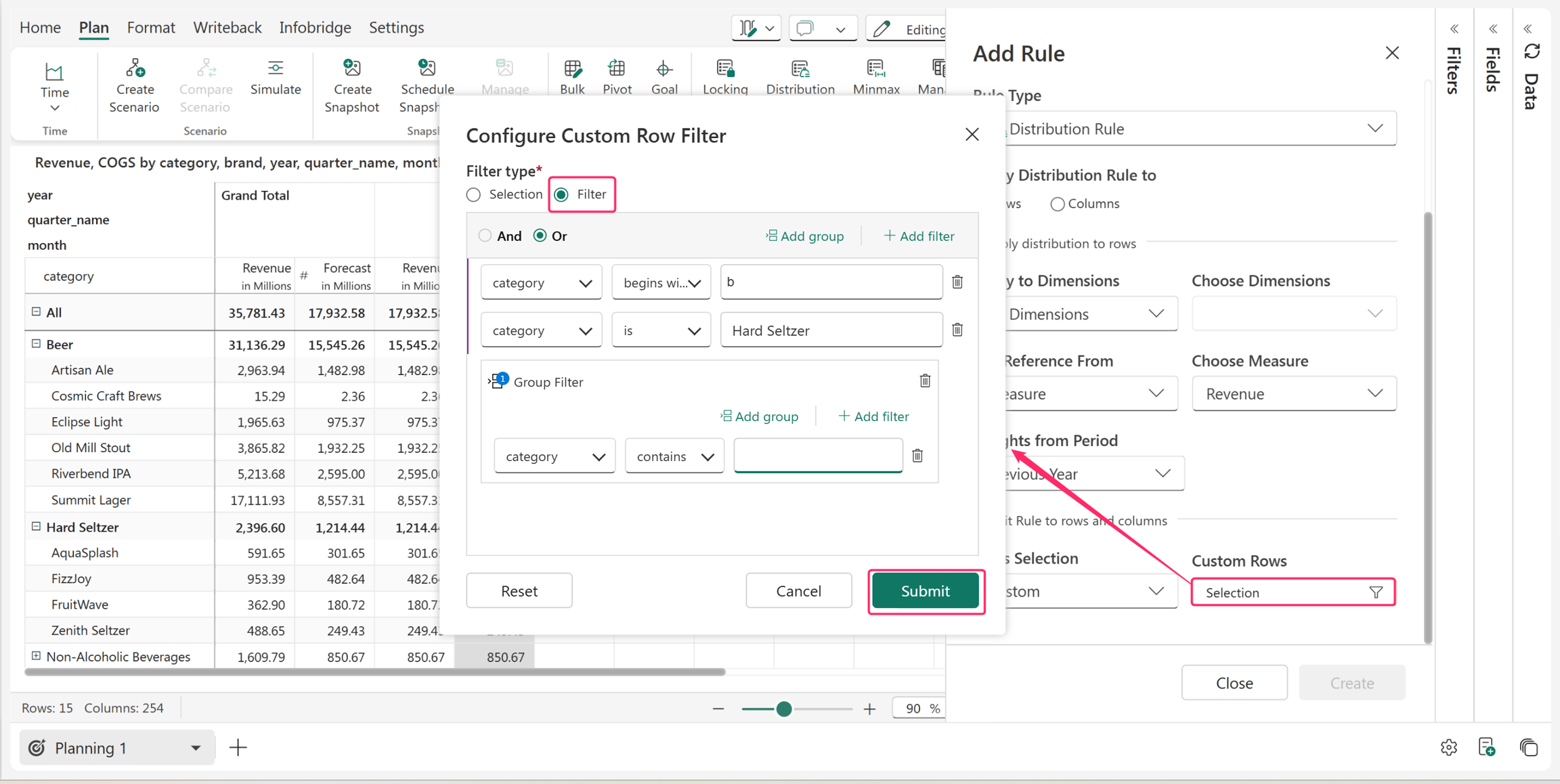This screenshot has height=784, width=1560.
Task: Open the Simulate tool
Action: pyautogui.click(x=276, y=78)
